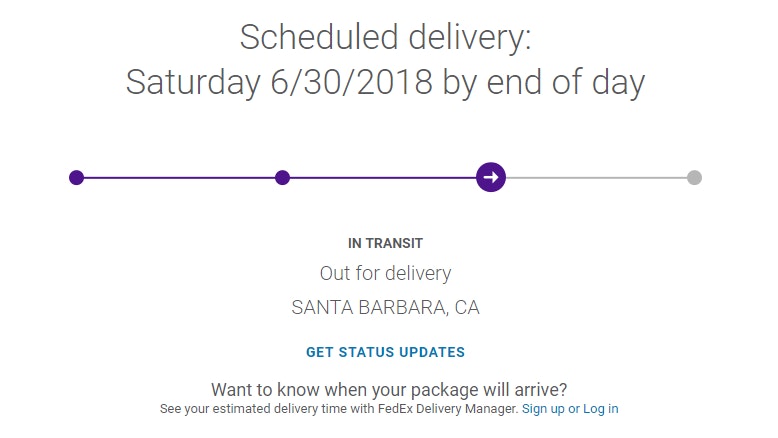
Task: Click purple line between second dot and arrow
Action: pos(380,178)
